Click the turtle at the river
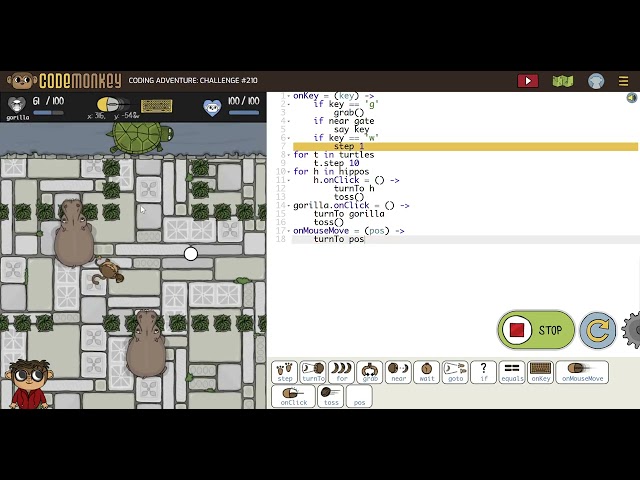The image size is (640, 480). click(x=140, y=138)
